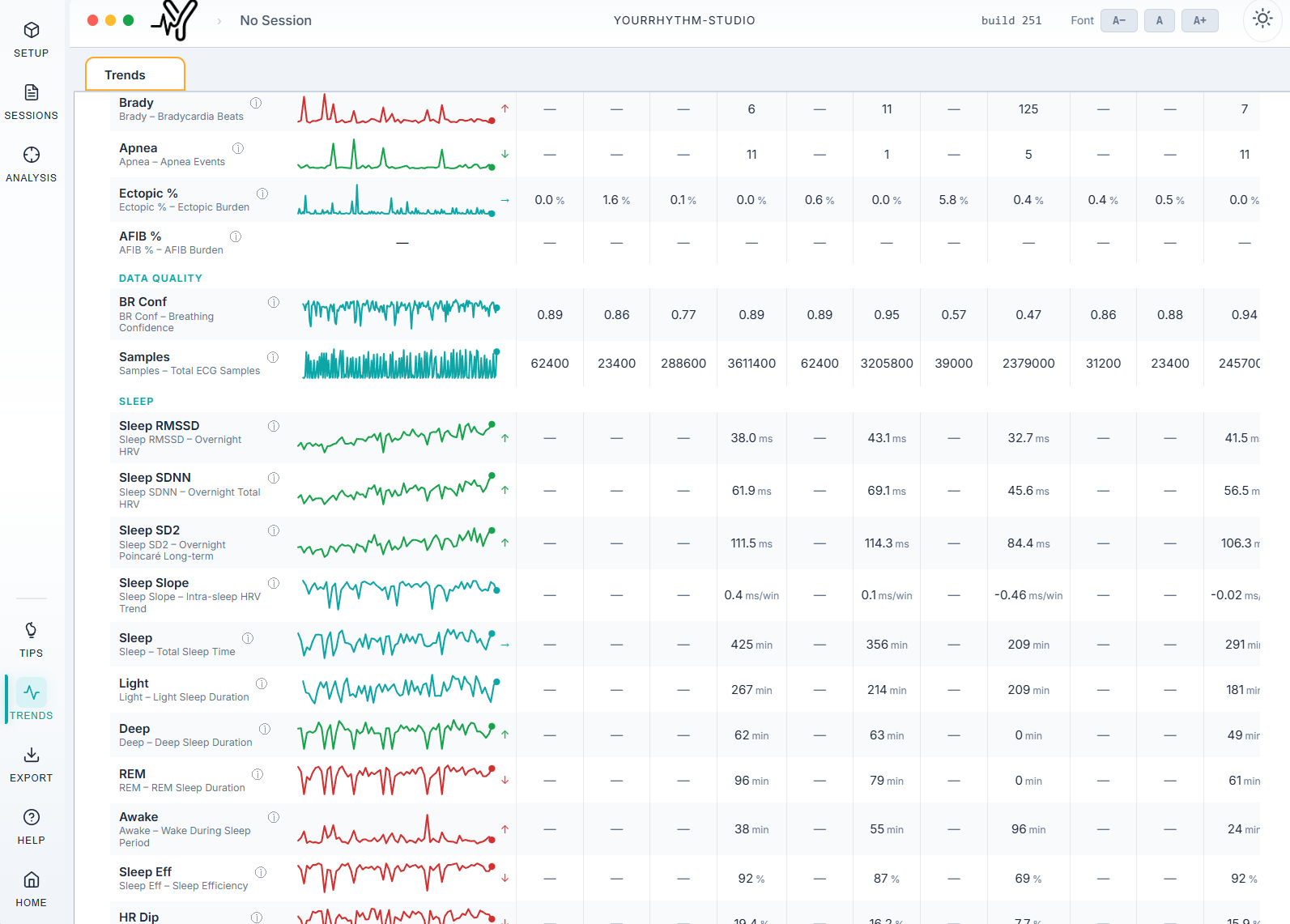Click the DATA QUALITY section heading
This screenshot has height=924, width=1290.
click(x=160, y=278)
